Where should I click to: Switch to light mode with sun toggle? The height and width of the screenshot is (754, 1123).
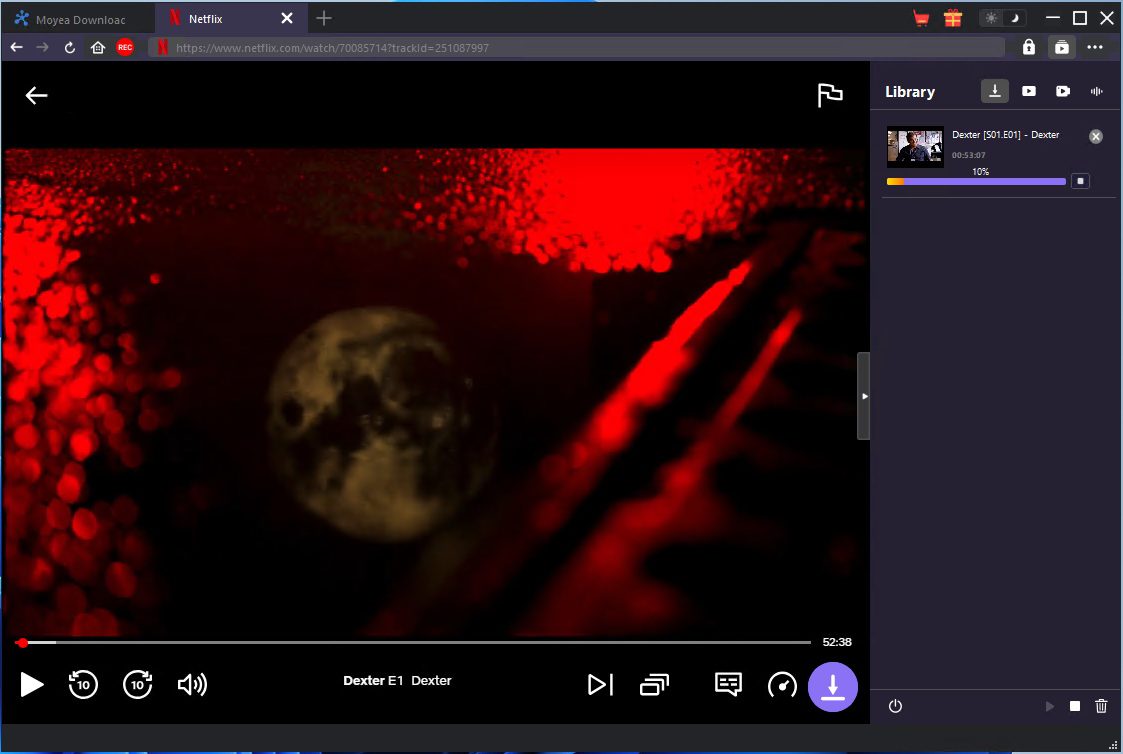tap(991, 18)
